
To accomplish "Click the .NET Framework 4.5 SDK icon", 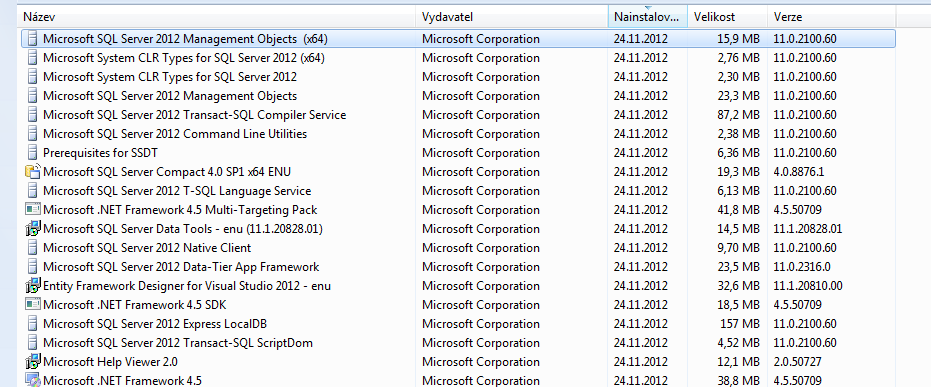I will (33, 304).
